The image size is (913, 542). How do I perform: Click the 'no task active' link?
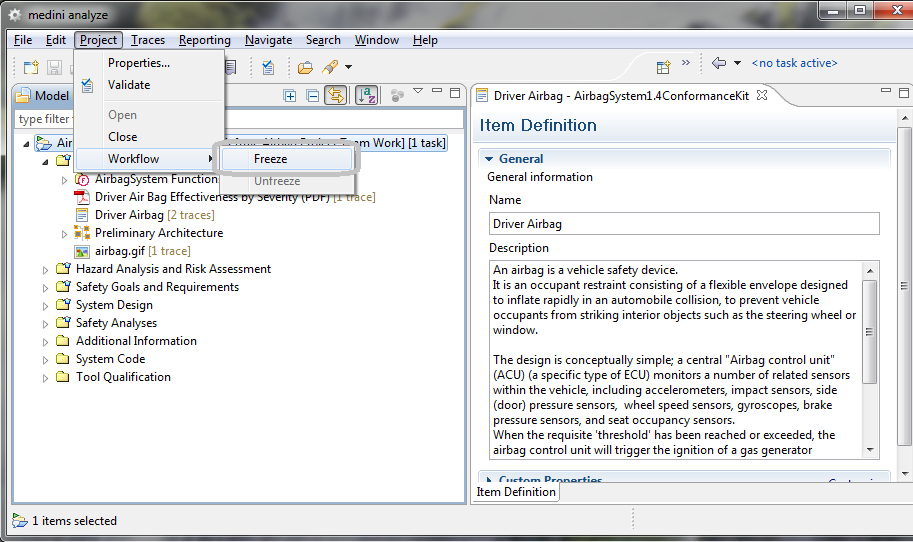click(794, 63)
